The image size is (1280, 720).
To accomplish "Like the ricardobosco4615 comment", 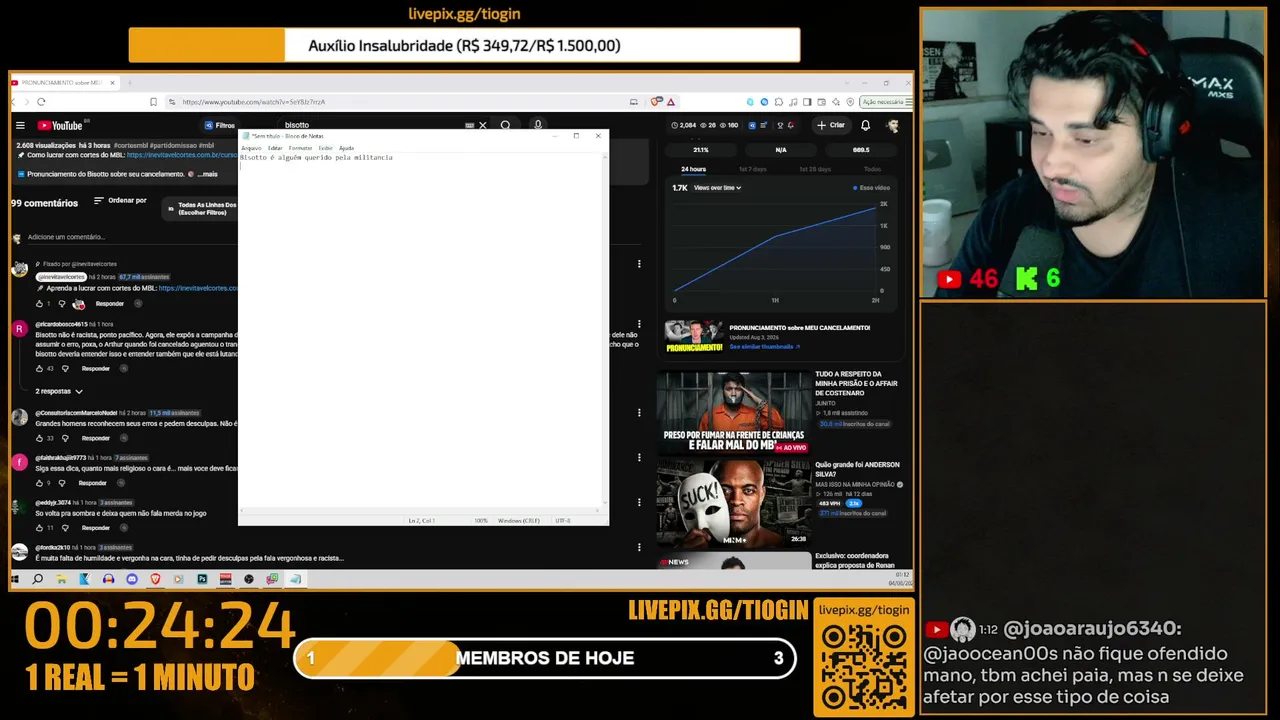I will [40, 368].
